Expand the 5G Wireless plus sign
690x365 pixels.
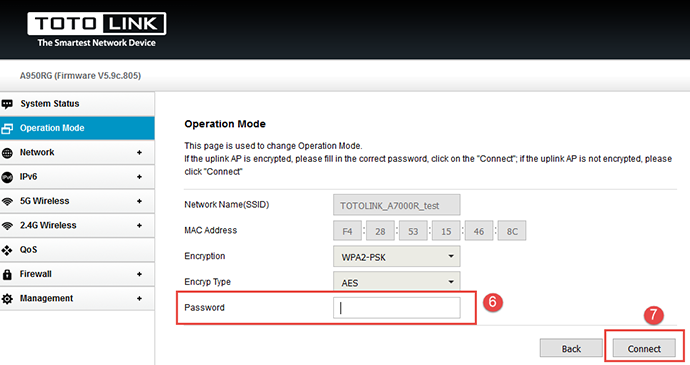pos(139,201)
